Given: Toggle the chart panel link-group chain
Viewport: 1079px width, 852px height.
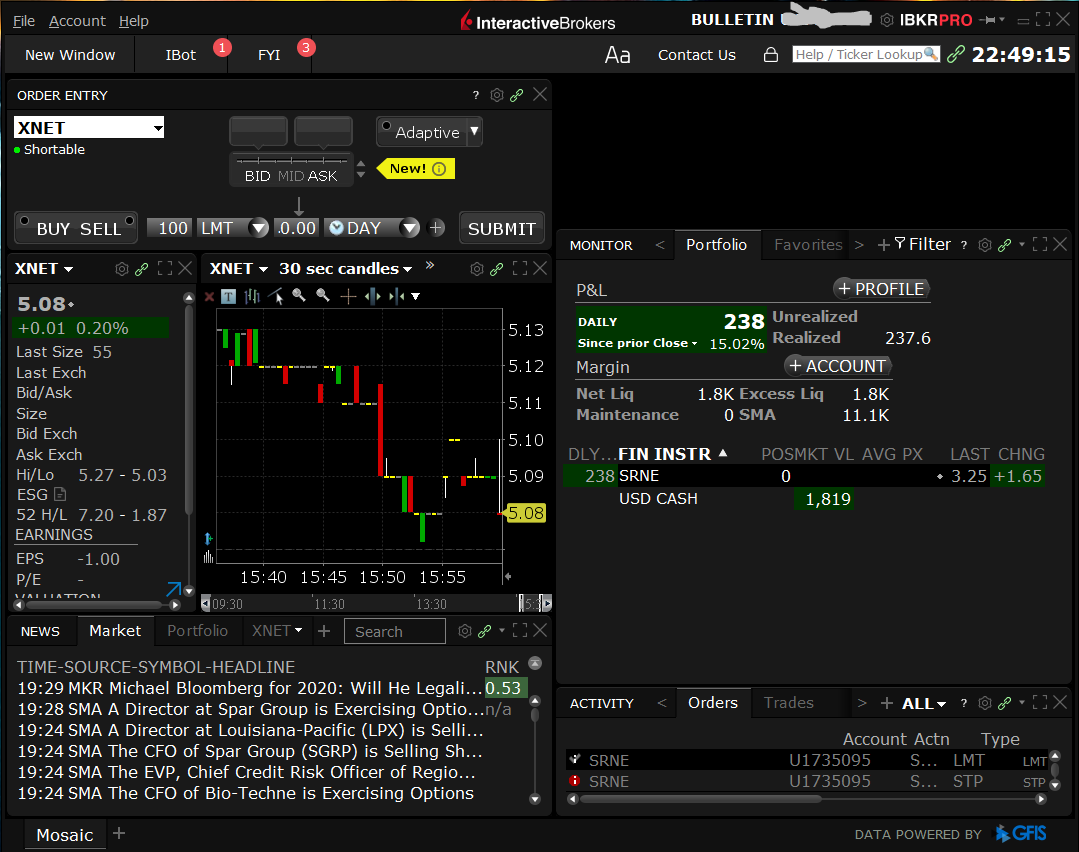Looking at the screenshot, I should pos(497,269).
